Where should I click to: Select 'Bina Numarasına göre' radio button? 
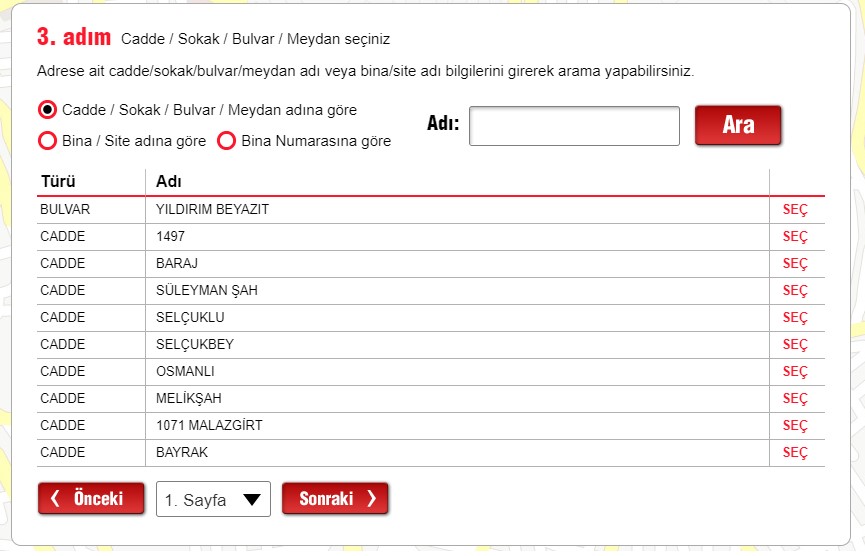click(x=226, y=141)
